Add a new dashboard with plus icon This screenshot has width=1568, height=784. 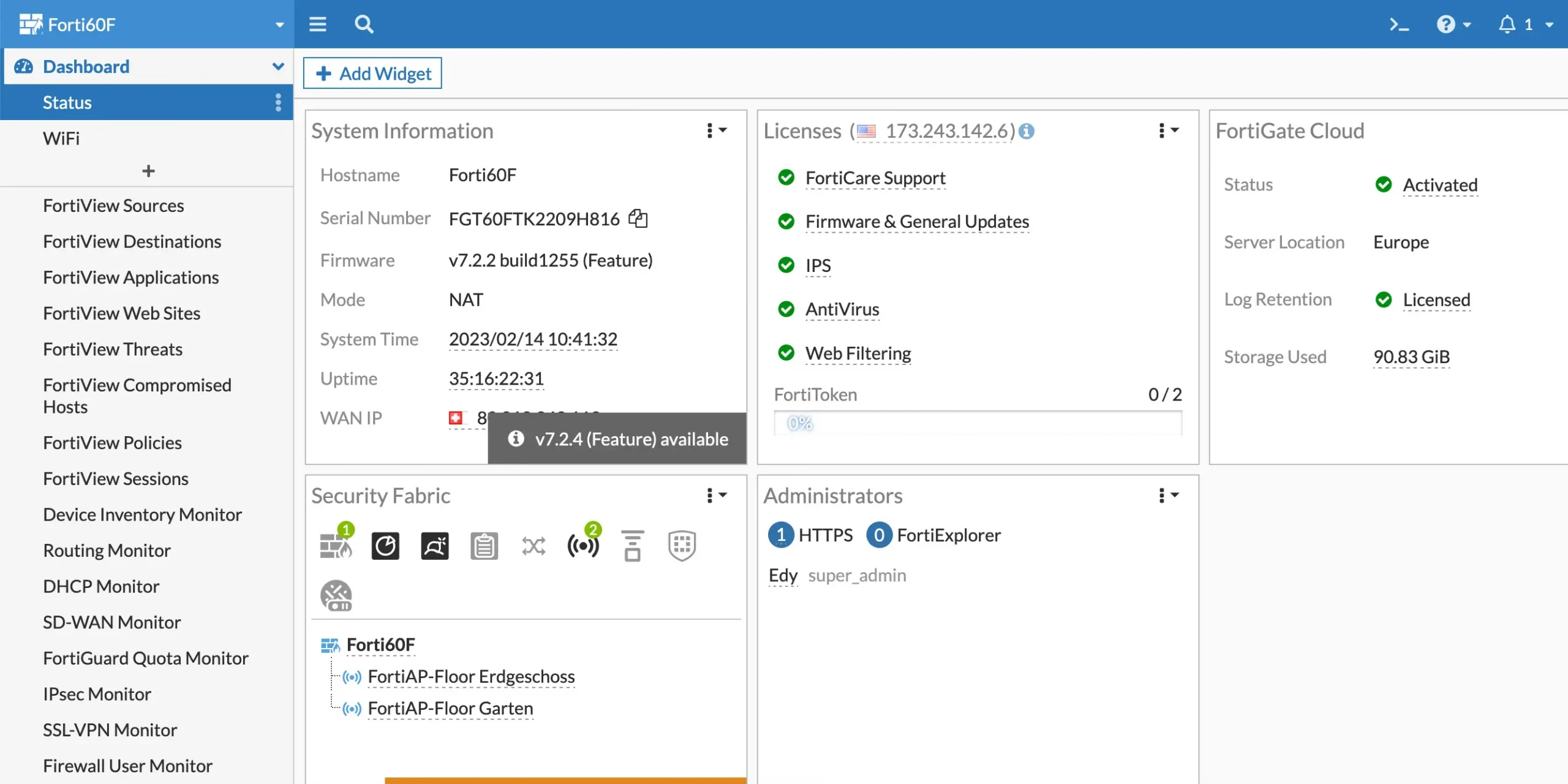click(x=148, y=171)
